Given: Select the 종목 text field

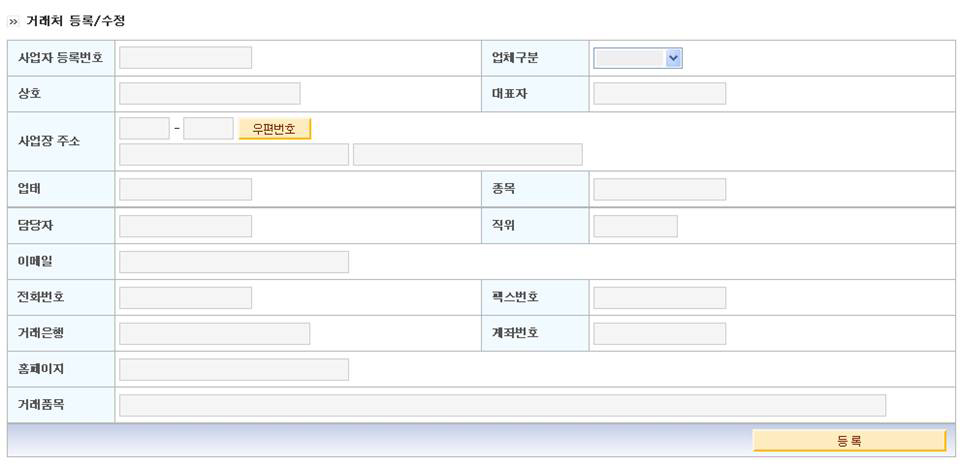Looking at the screenshot, I should click(659, 190).
